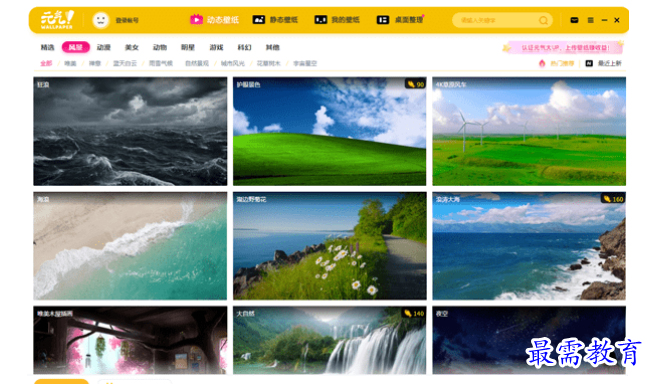Viewport: 650px width, 384px height.
Task: Select the 精选 category
Action: click(x=47, y=47)
